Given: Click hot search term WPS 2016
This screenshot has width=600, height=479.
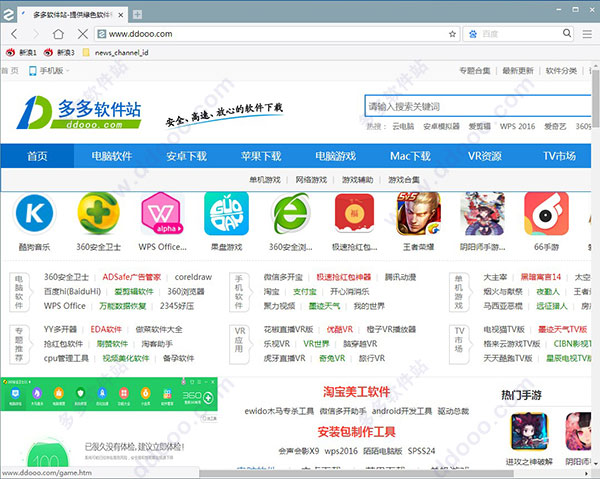Looking at the screenshot, I should tap(517, 126).
